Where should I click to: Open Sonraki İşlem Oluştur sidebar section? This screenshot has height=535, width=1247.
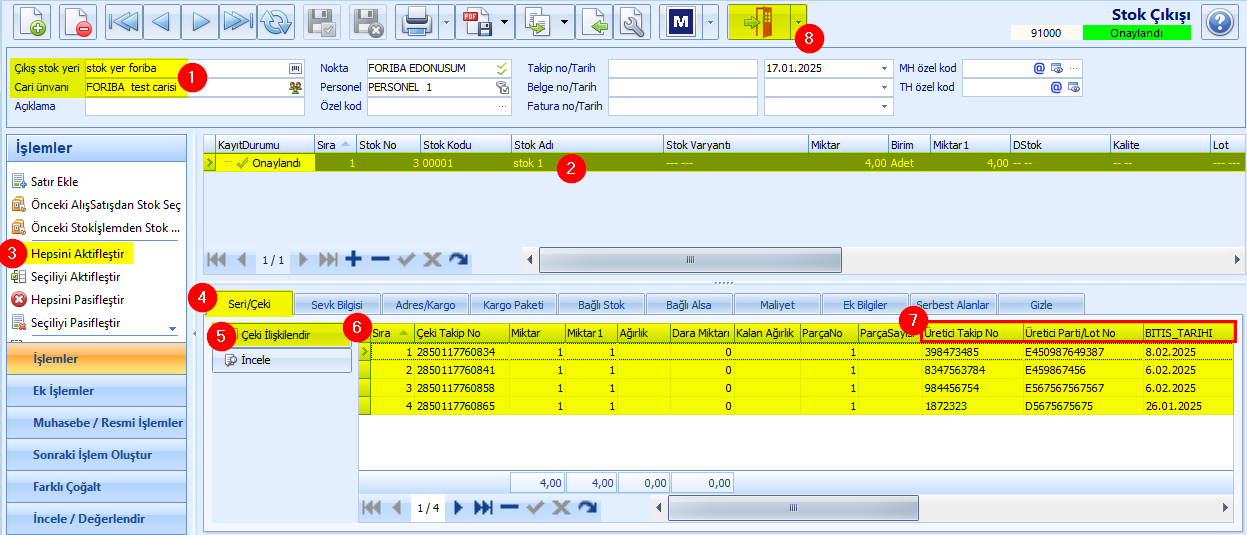point(96,455)
